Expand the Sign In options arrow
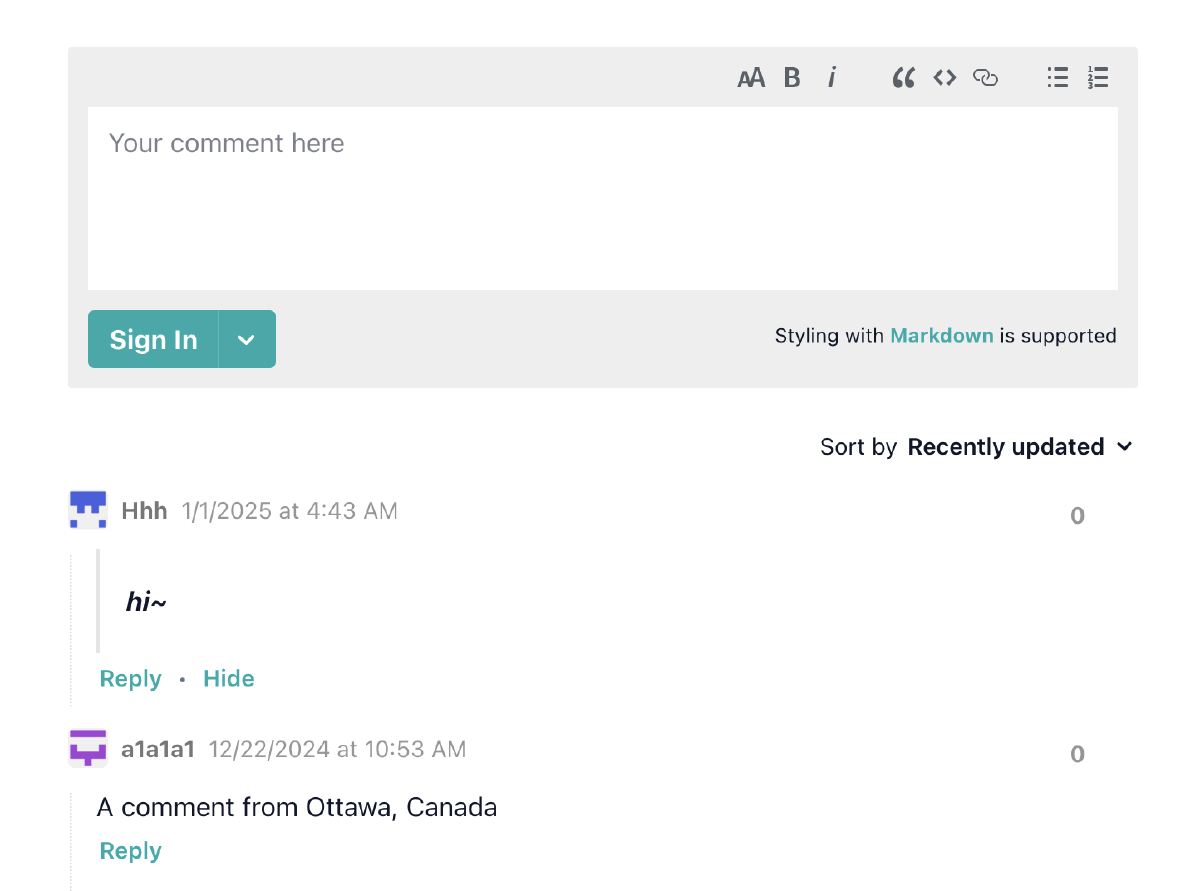 point(247,340)
